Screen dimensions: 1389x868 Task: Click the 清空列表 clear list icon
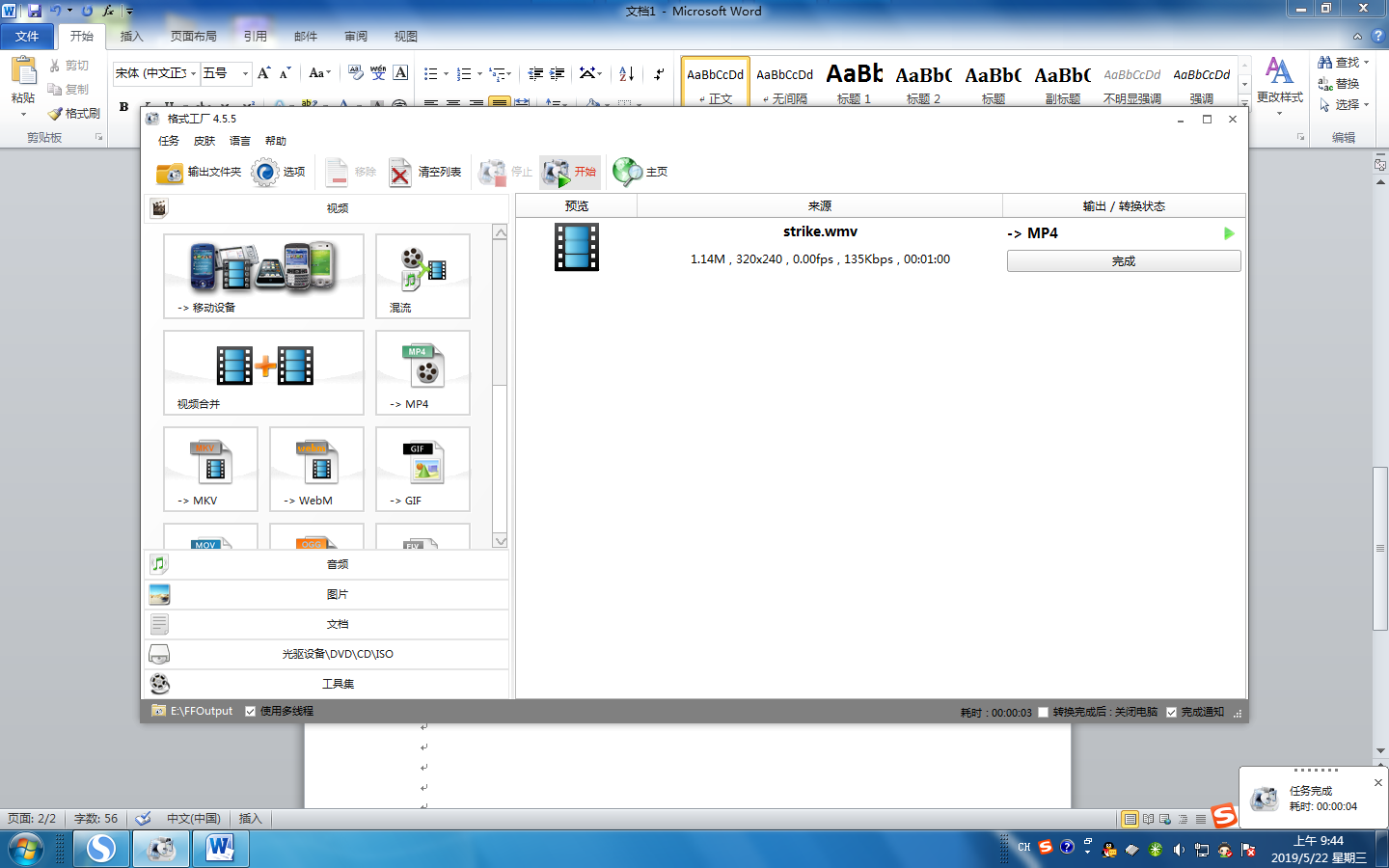tap(400, 173)
